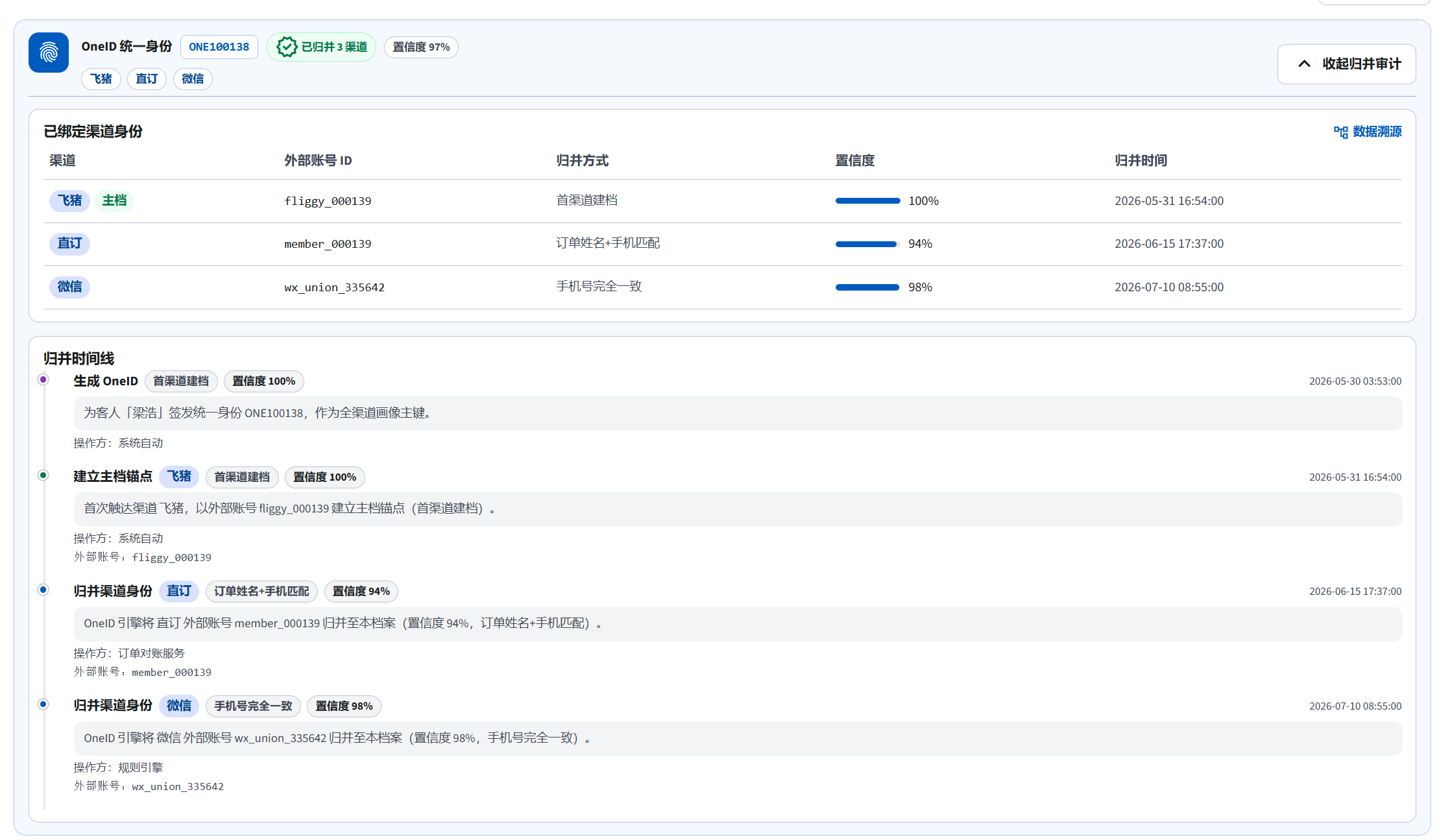Click the purple timeline marker for 生成 OneID
1439x840 pixels.
pyautogui.click(x=43, y=379)
